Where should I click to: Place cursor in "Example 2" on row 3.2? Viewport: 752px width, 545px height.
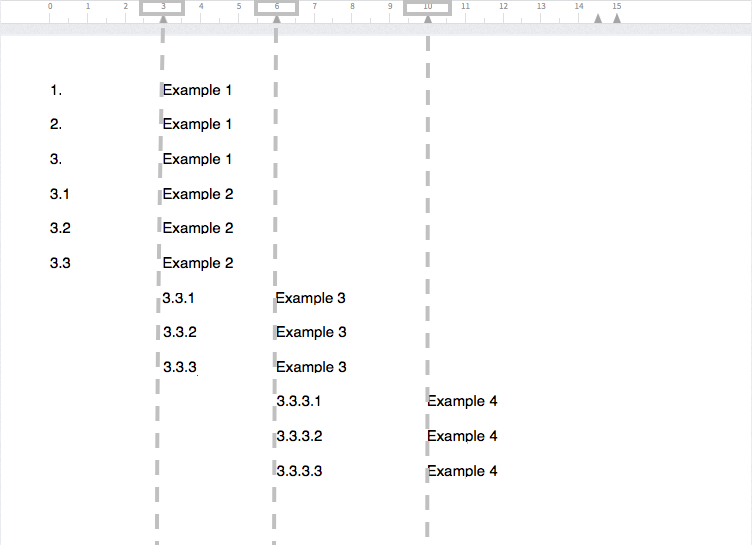coord(198,228)
